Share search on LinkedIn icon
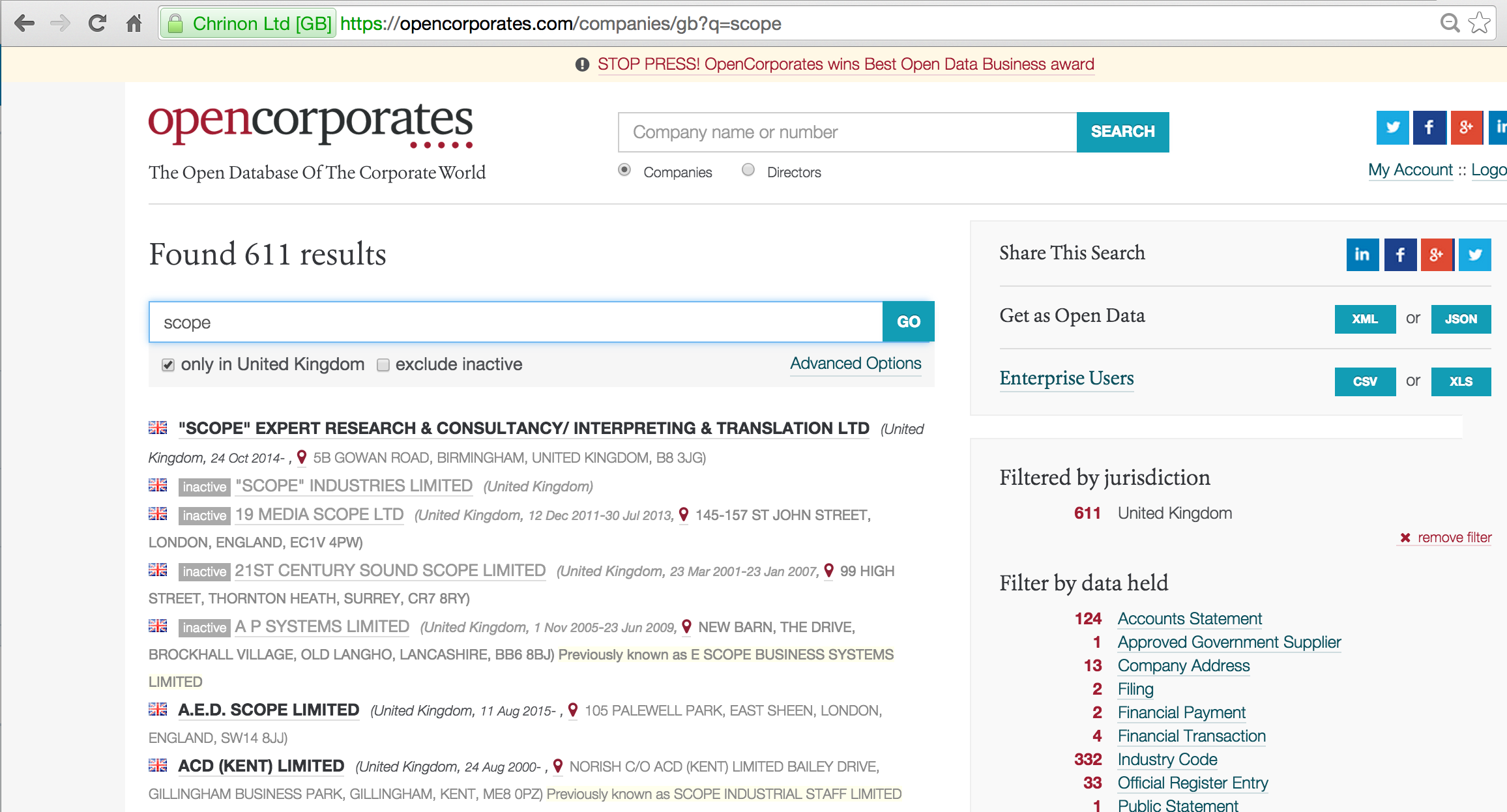This screenshot has width=1507, height=812. 1362,254
